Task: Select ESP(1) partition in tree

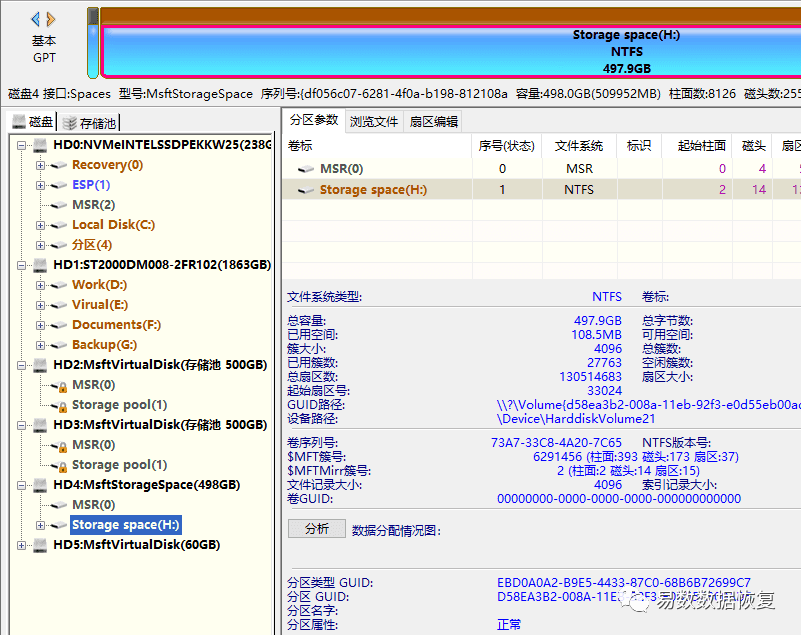Action: pyautogui.click(x=91, y=185)
